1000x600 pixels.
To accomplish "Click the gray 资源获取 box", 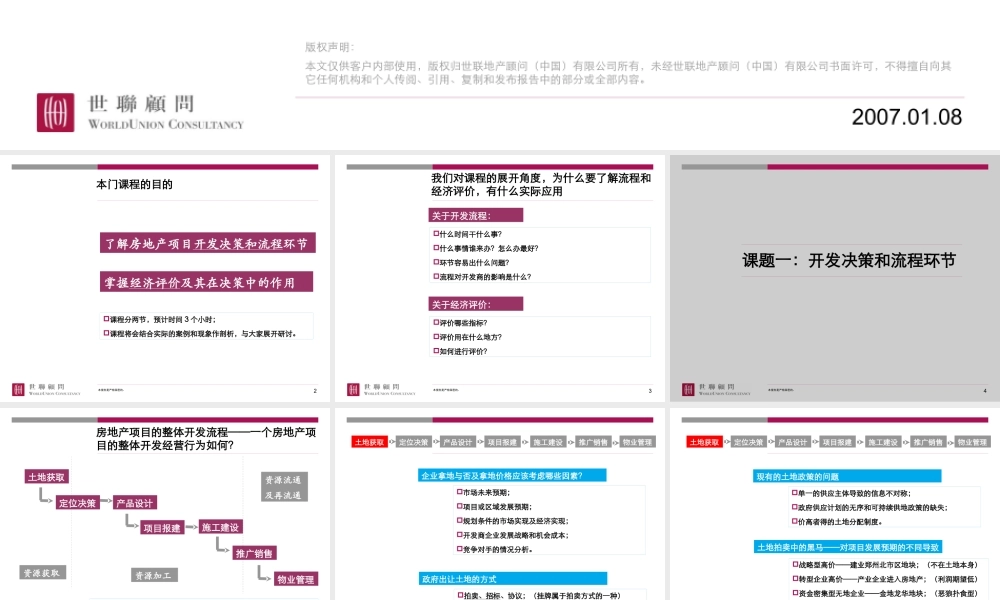I will pos(42,573).
